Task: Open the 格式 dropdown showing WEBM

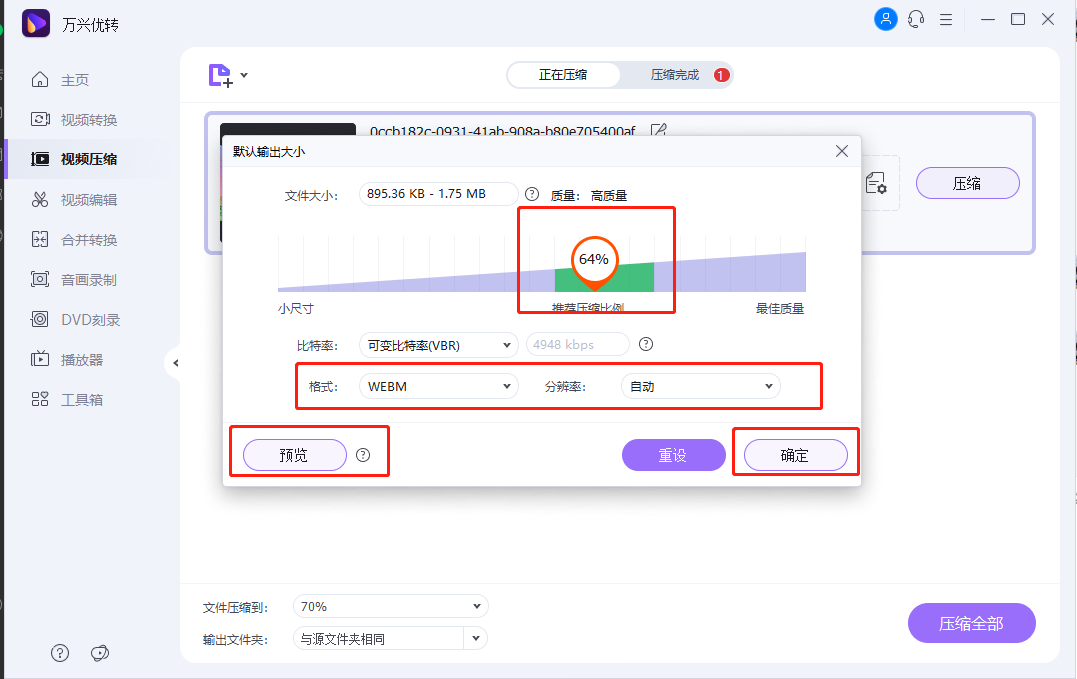Action: (438, 386)
